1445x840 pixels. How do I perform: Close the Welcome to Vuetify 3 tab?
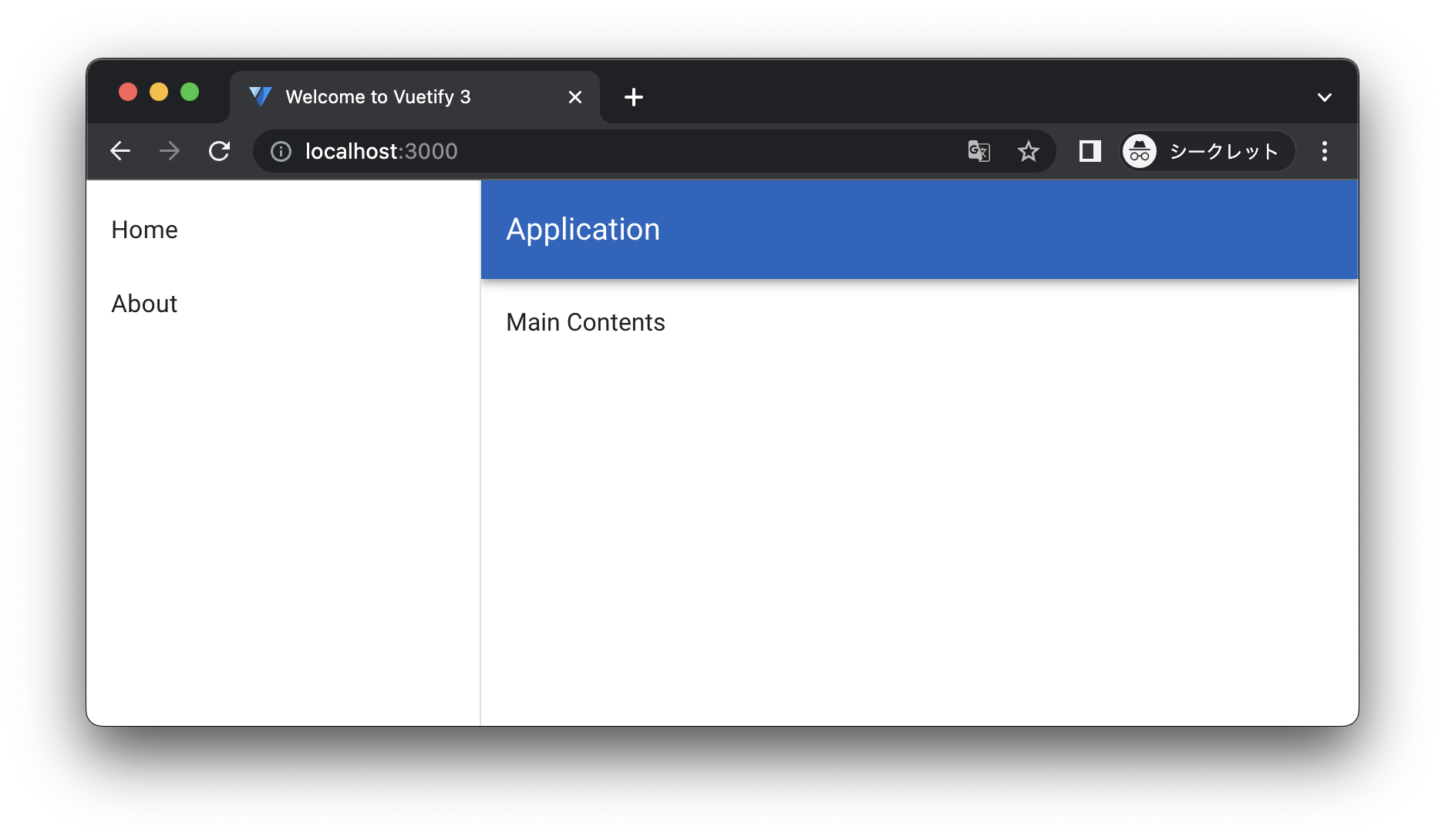[574, 96]
